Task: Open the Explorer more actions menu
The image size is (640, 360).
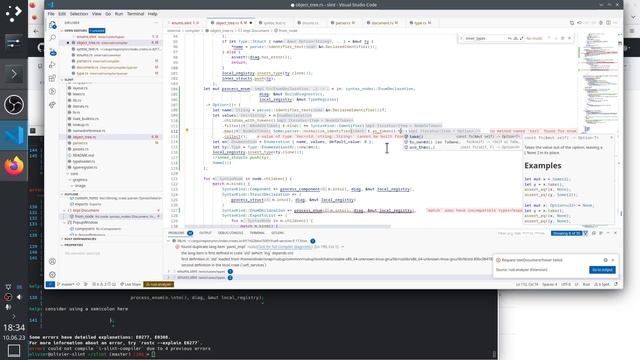Action: pos(156,23)
